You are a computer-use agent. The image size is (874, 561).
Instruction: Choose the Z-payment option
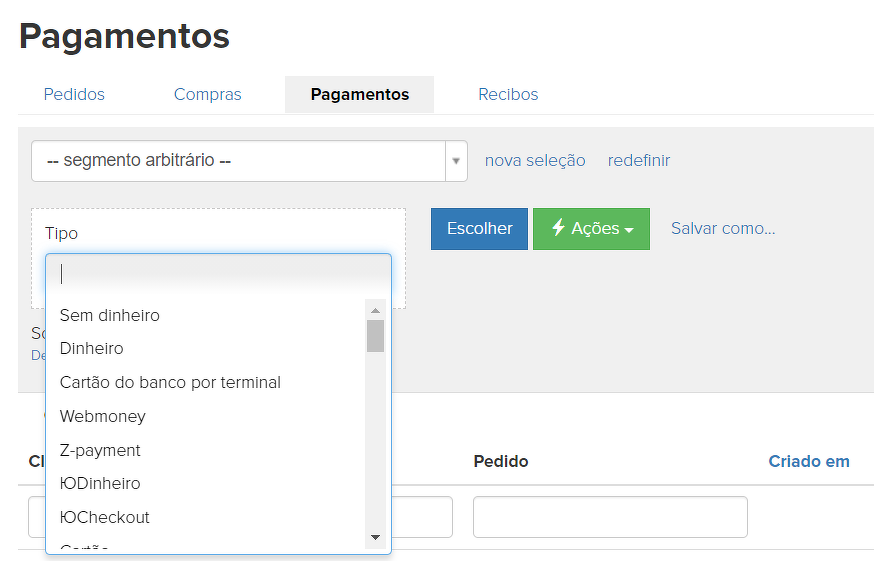(100, 450)
